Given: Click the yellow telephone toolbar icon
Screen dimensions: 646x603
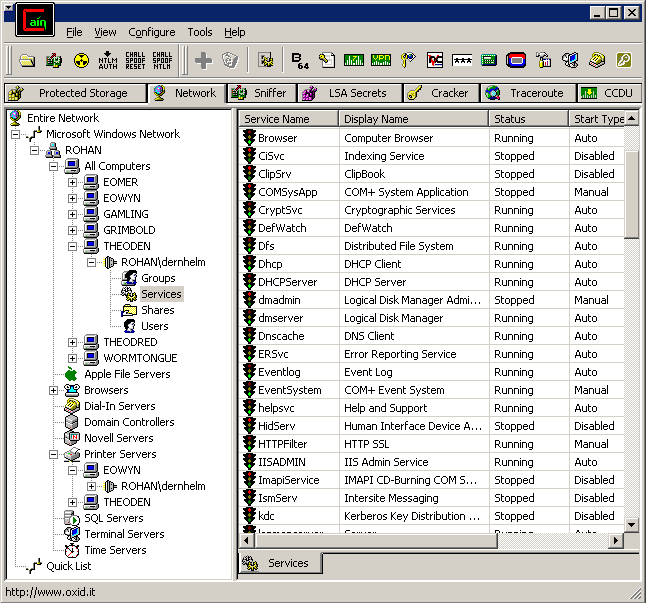Looking at the screenshot, I should tap(597, 61).
